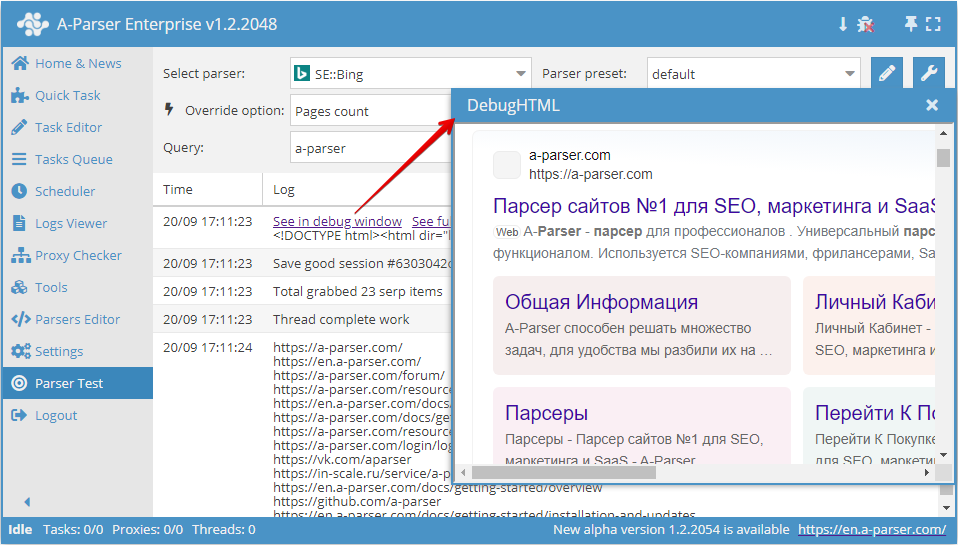Open Logs Viewer menu item
The height and width of the screenshot is (545, 958).
click(x=78, y=223)
